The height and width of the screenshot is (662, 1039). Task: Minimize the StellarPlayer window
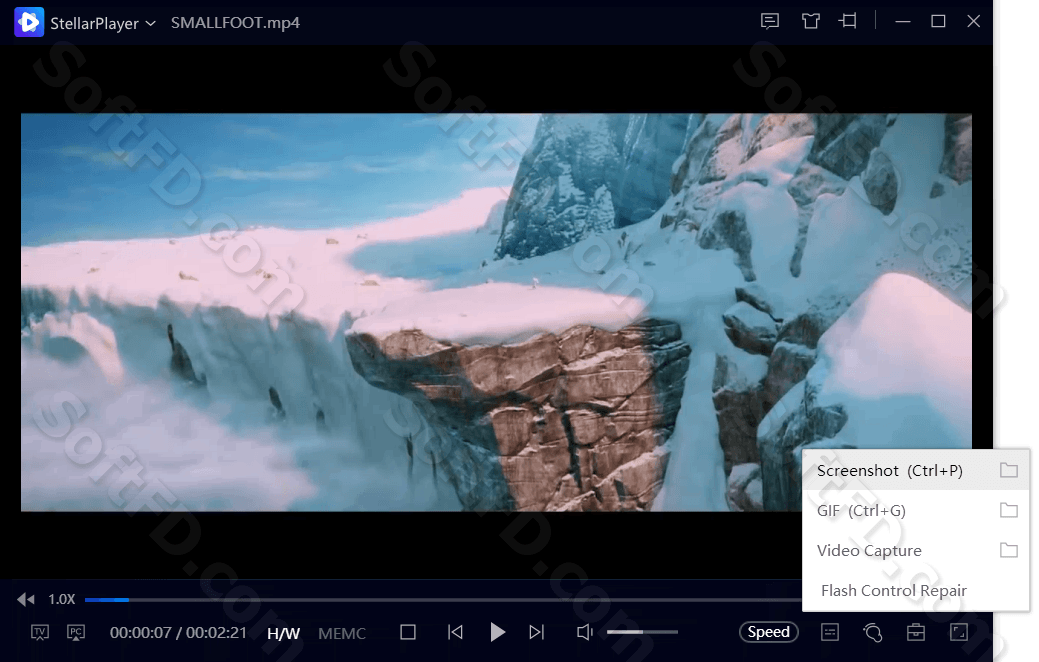point(902,21)
